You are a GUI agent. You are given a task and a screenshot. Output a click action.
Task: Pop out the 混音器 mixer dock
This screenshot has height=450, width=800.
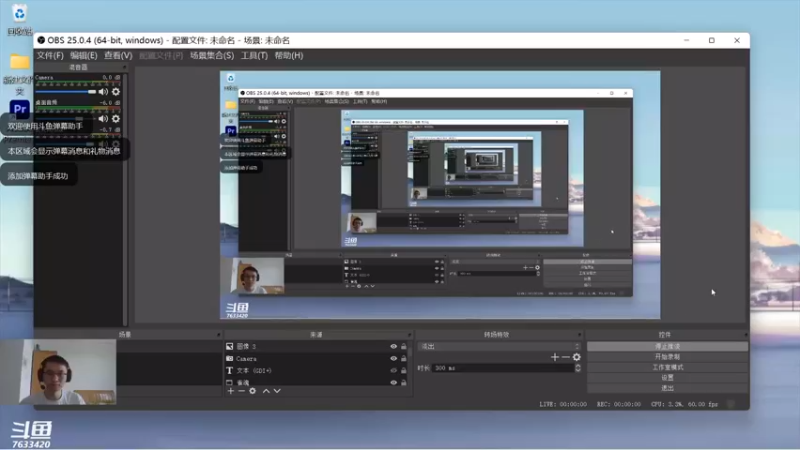[x=124, y=67]
